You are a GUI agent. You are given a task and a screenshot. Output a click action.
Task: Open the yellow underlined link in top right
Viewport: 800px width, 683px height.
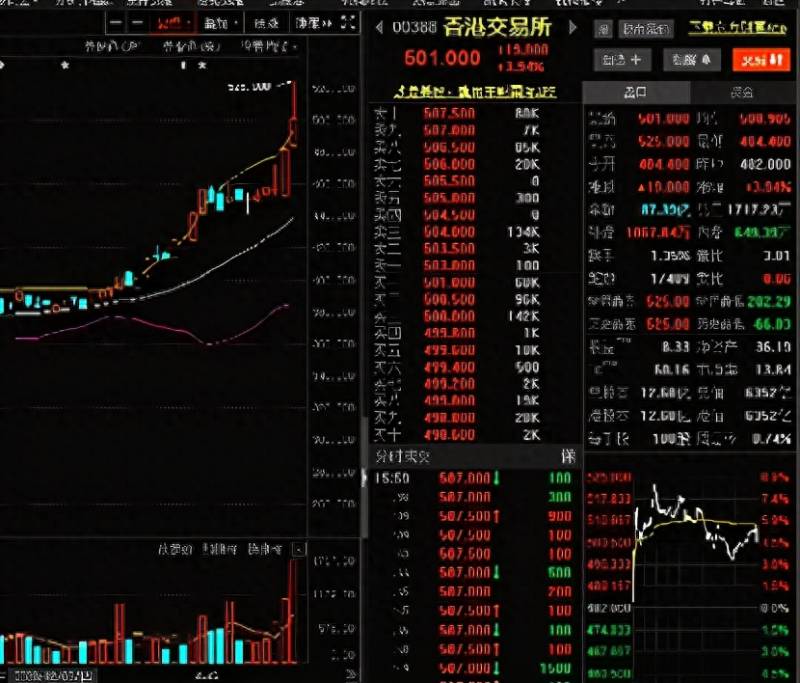tap(738, 28)
